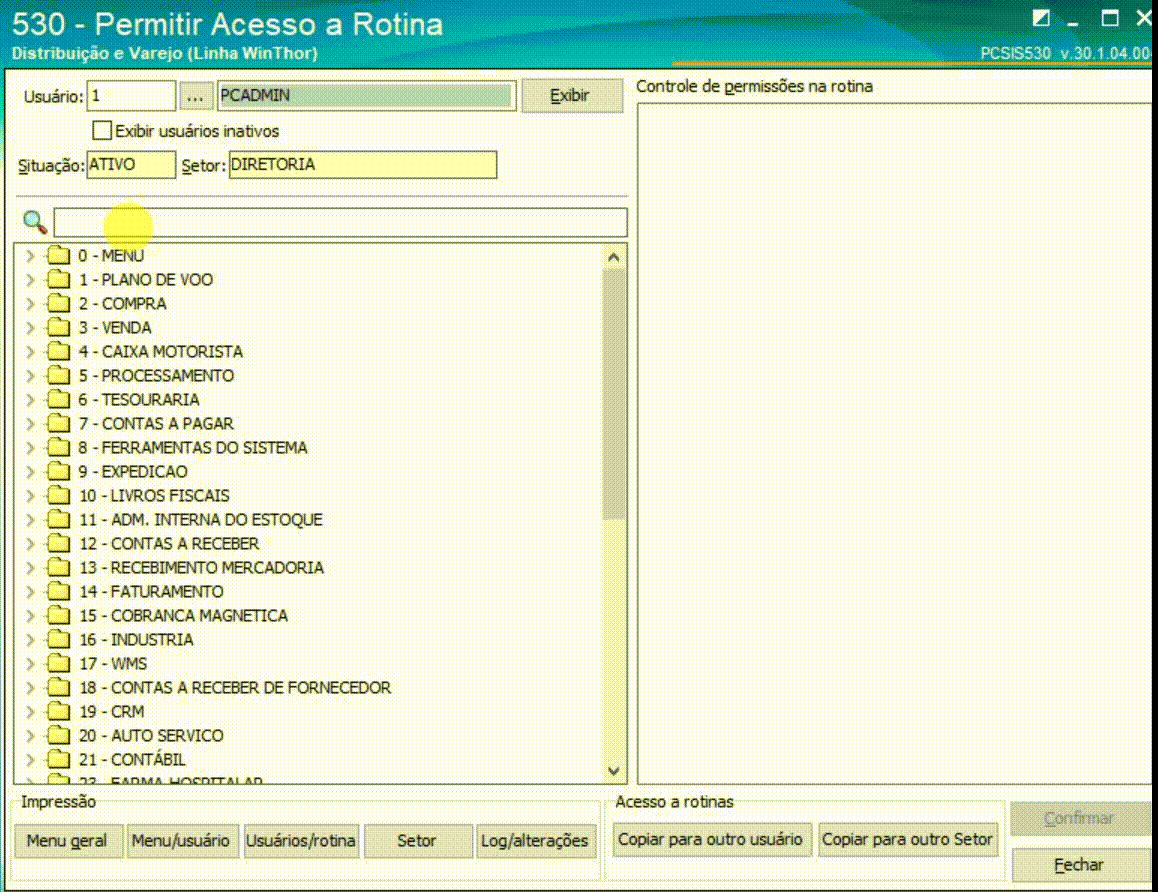Click the routine search text field

tap(340, 222)
